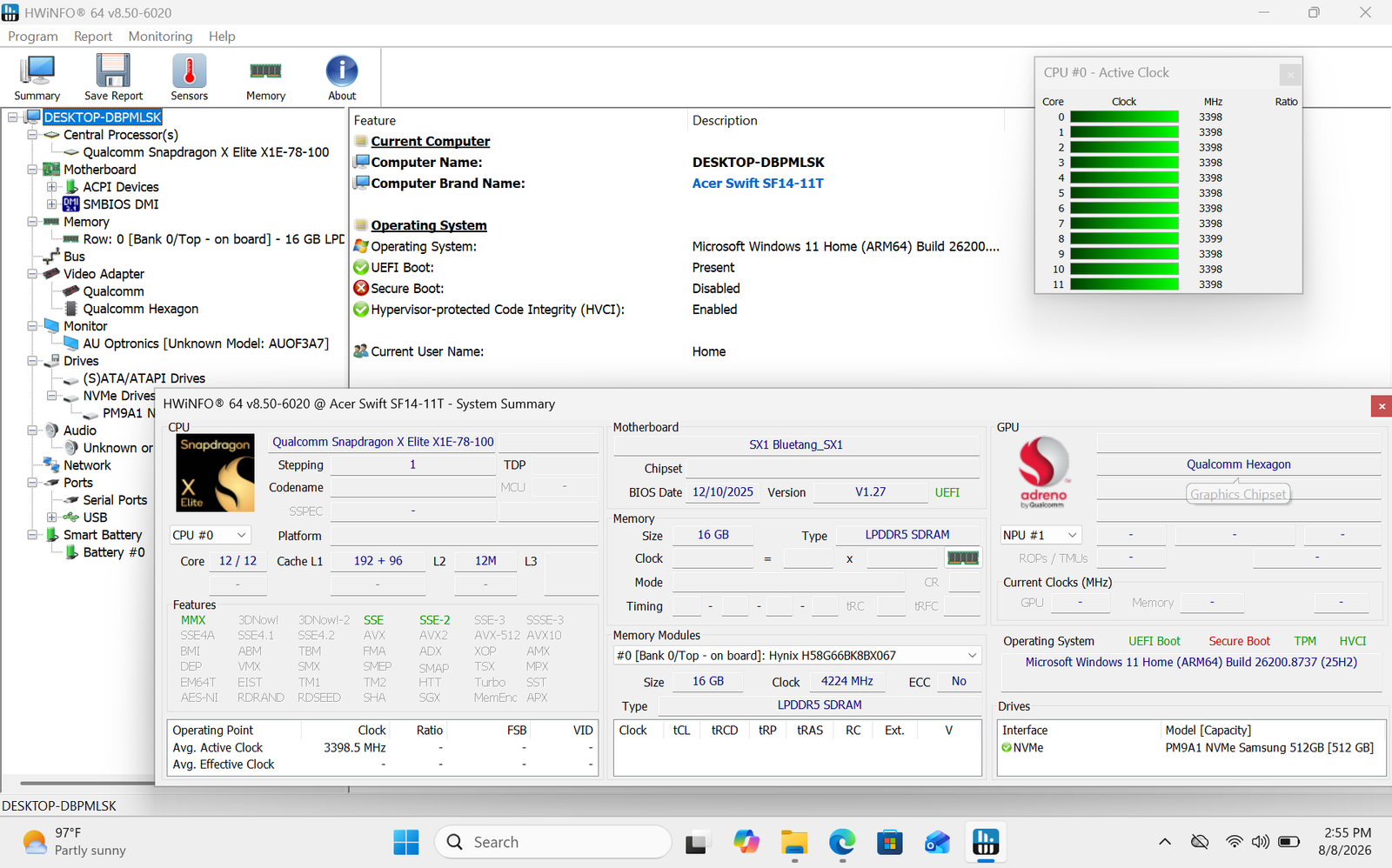
Task: Click the HWiNFO taskbar icon
Action: click(x=985, y=842)
